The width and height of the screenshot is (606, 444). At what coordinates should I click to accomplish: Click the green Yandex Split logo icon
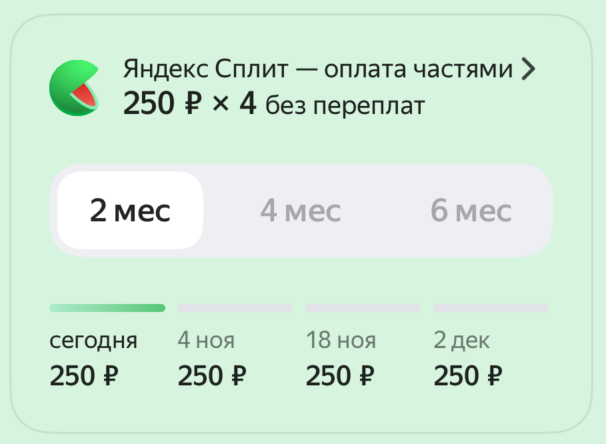(x=72, y=88)
